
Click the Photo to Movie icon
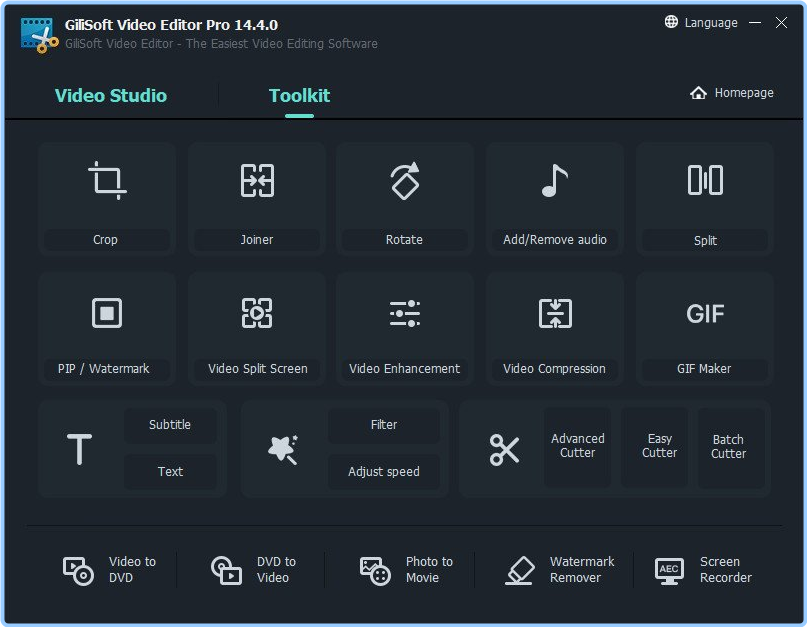[x=375, y=571]
